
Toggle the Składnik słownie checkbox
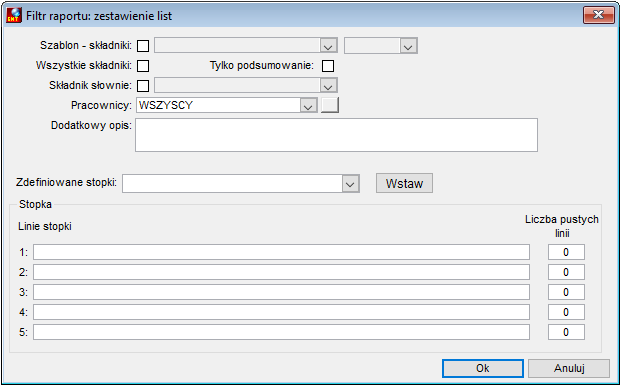(143, 85)
